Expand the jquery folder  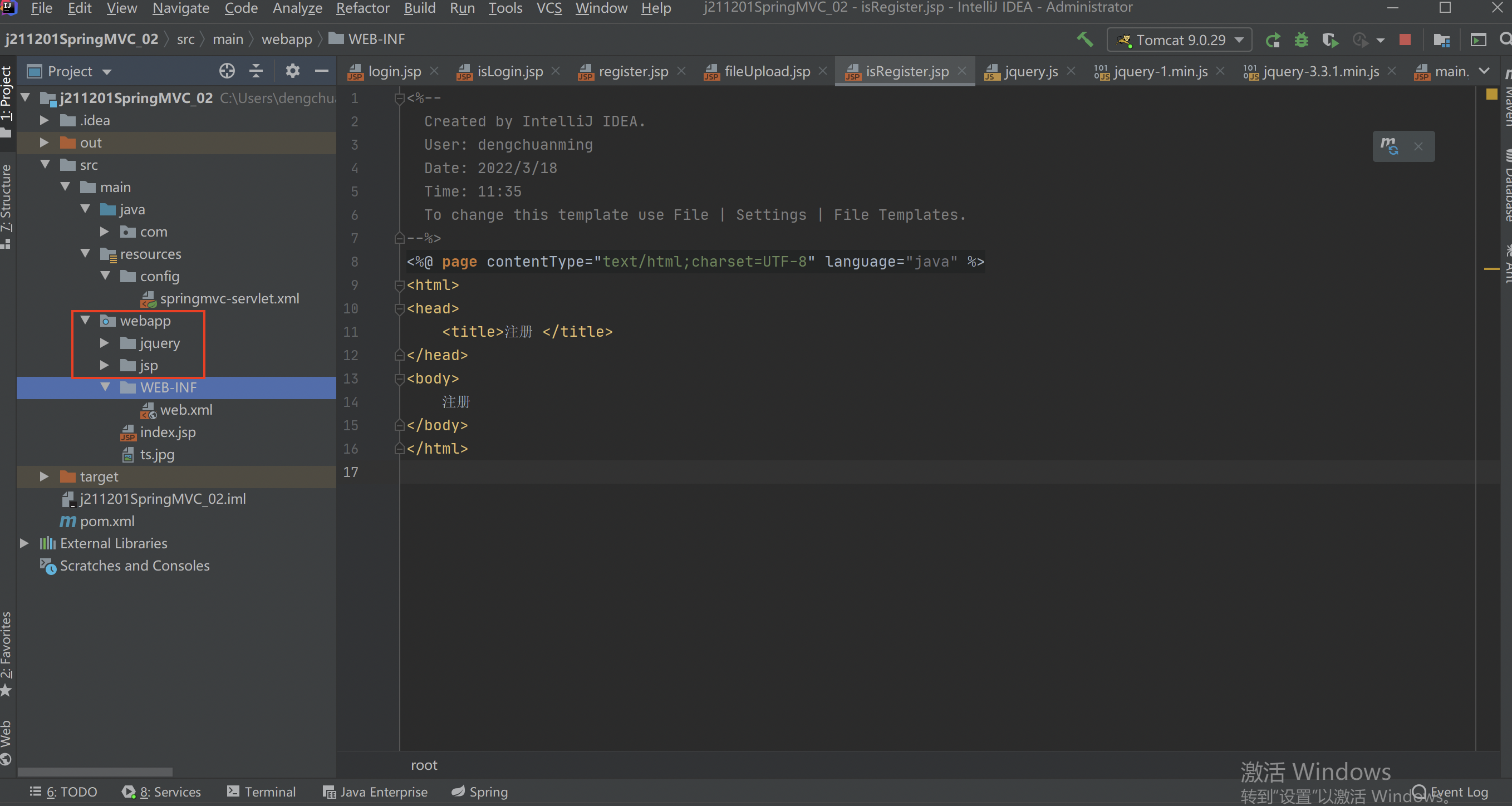(x=105, y=343)
